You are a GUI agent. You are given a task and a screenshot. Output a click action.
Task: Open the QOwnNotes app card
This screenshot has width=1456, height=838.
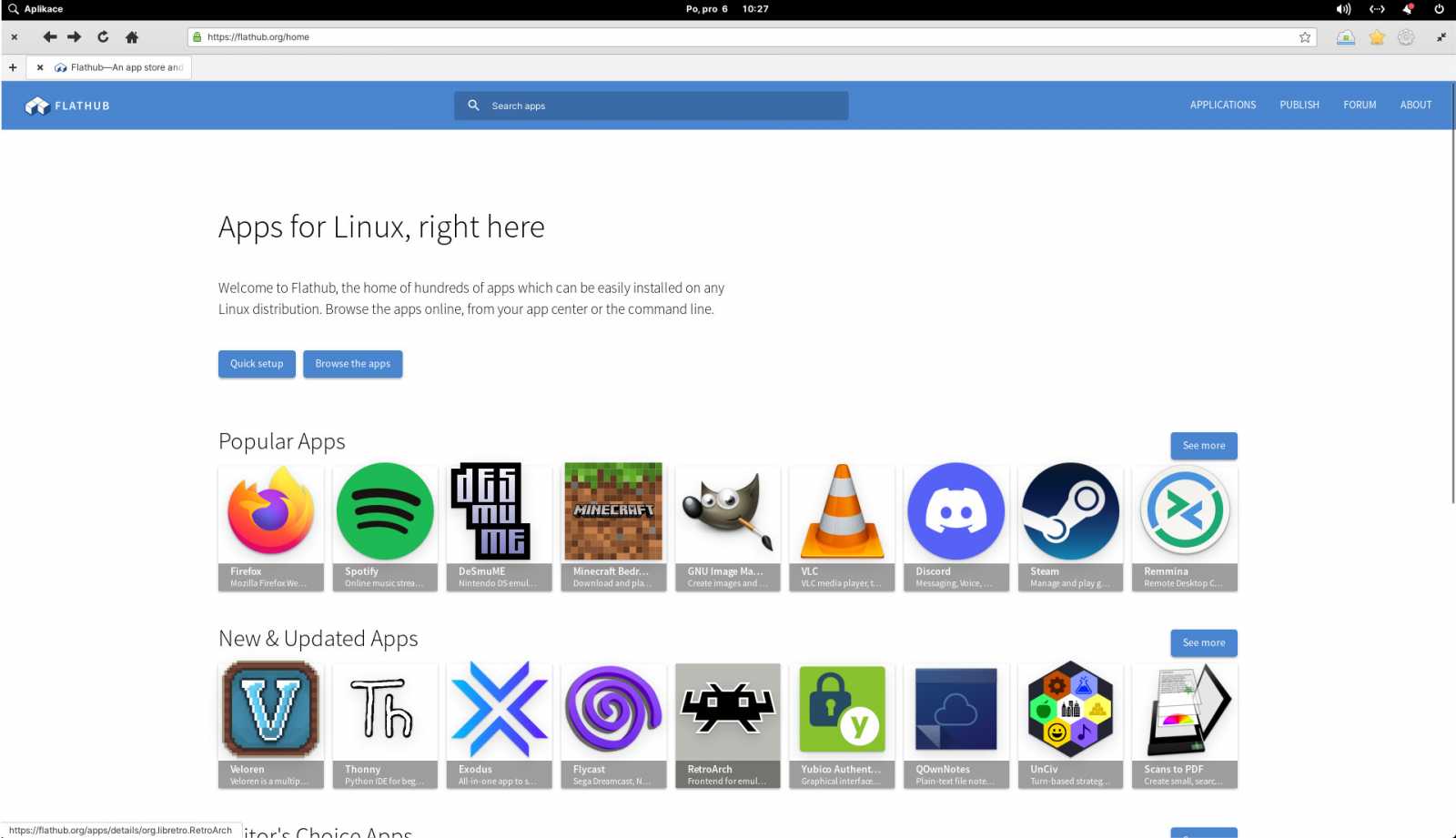[x=956, y=725]
